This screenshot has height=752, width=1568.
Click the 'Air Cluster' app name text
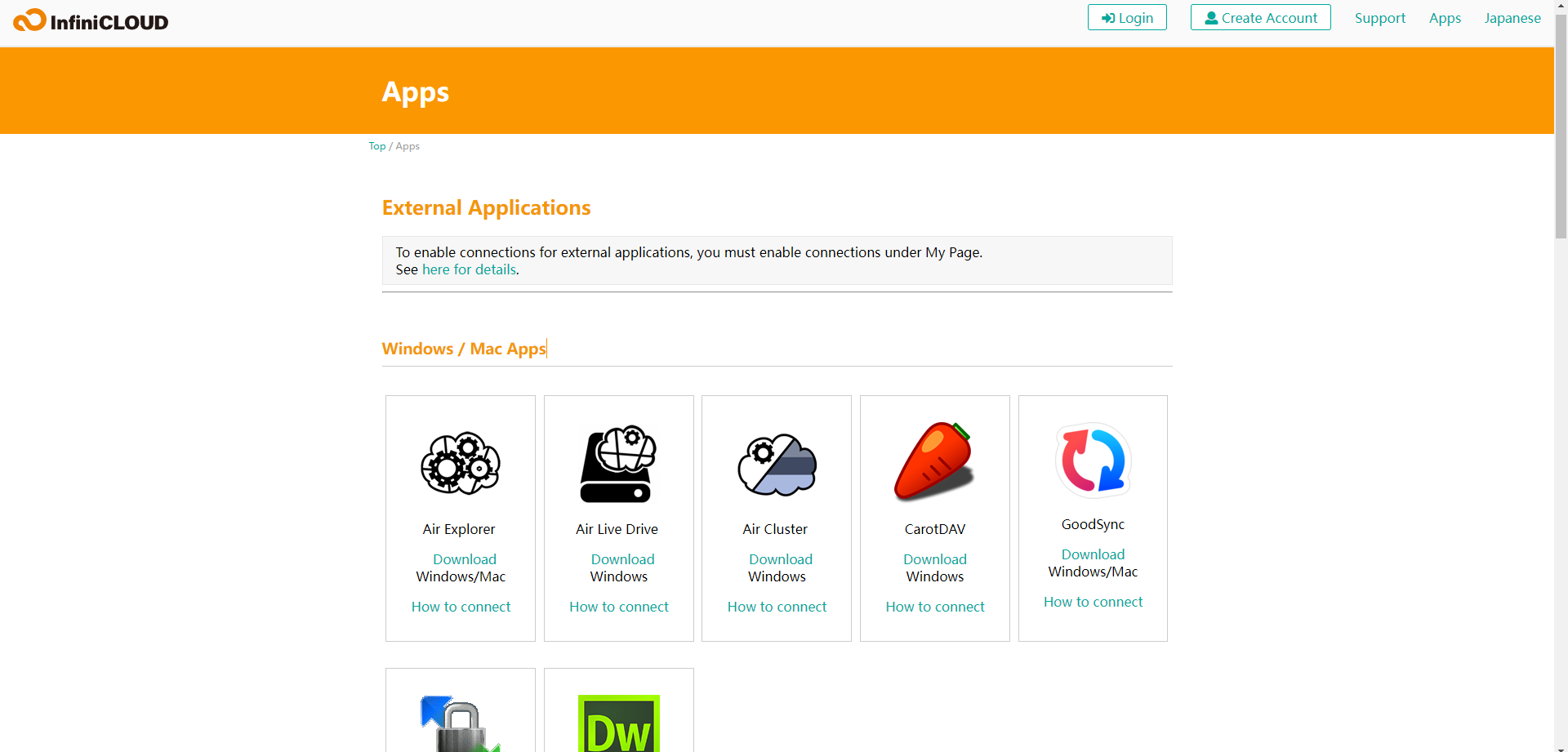click(x=775, y=529)
